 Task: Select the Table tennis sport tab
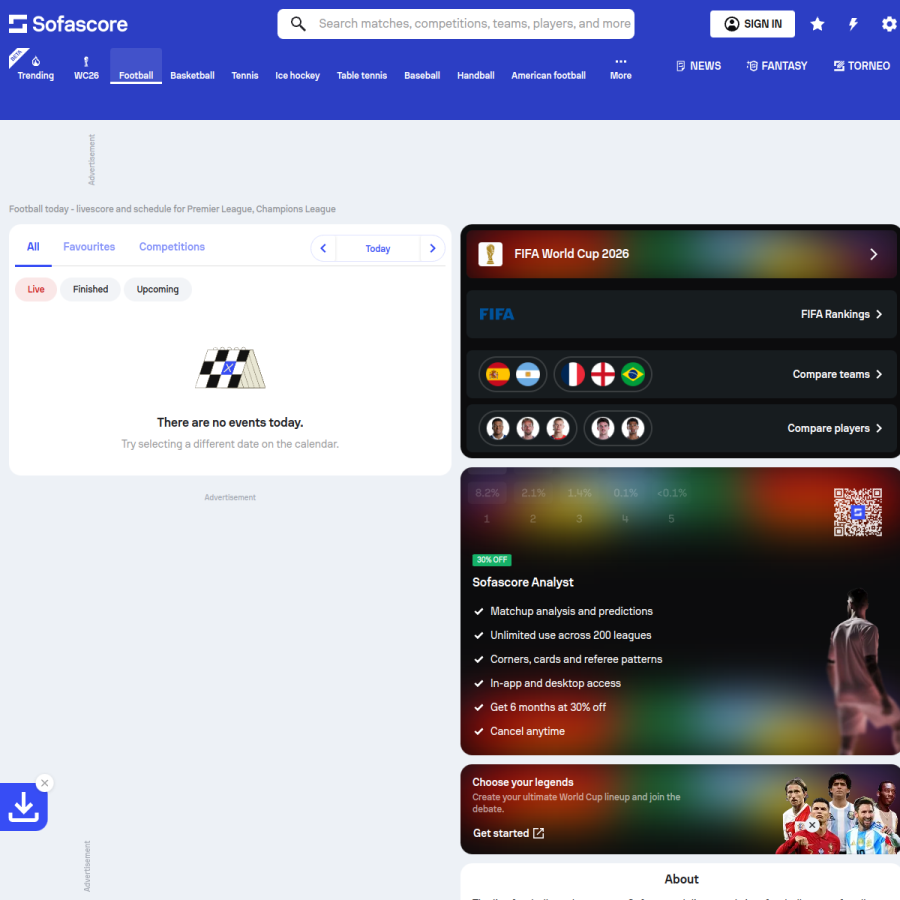362,75
